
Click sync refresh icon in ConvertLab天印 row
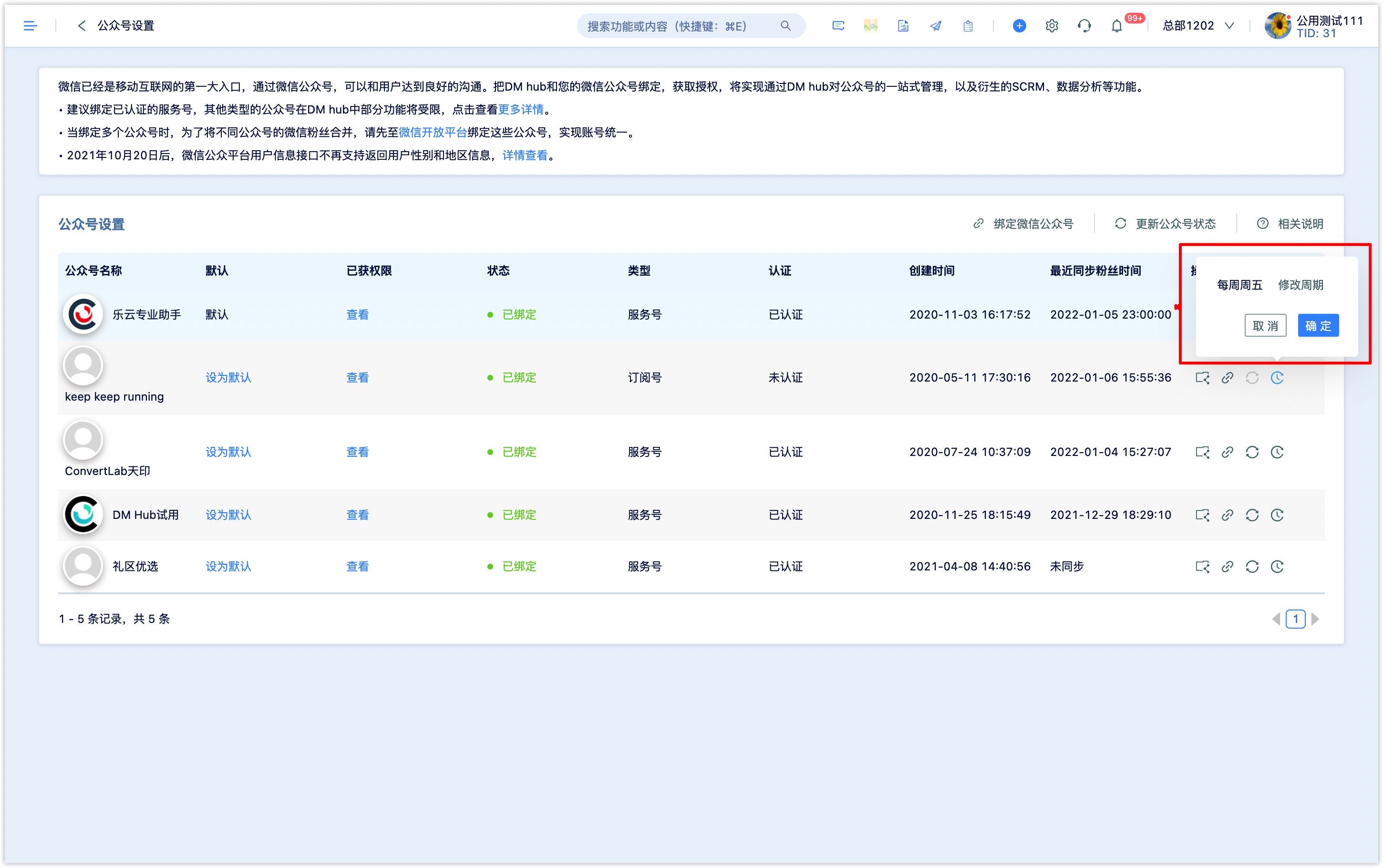click(x=1252, y=453)
